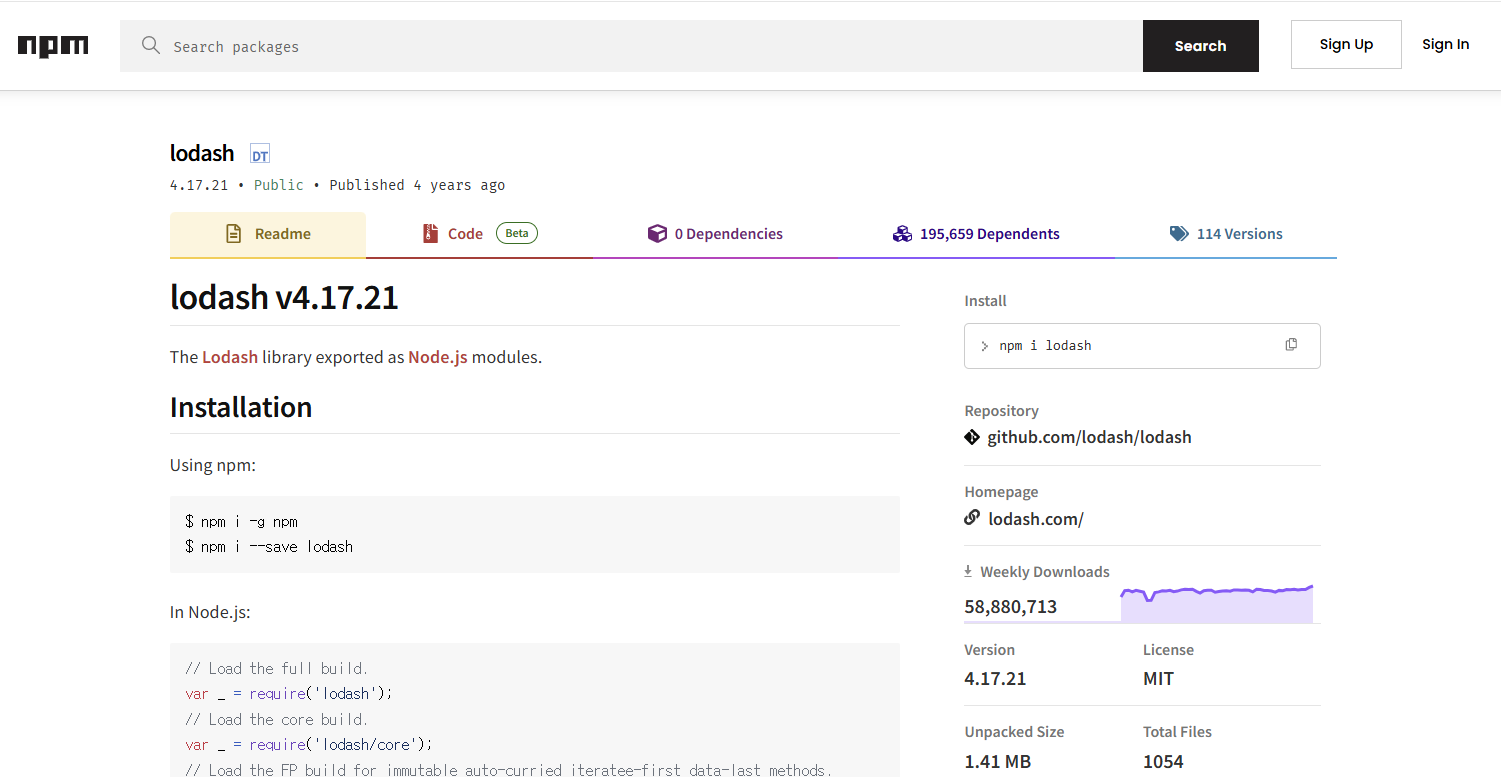Open the Readme tab
Image resolution: width=1501 pixels, height=777 pixels.
(268, 234)
